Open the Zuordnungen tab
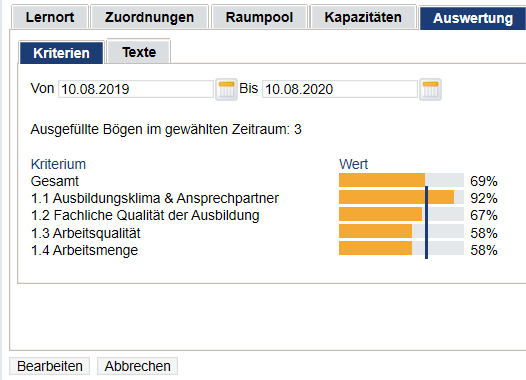526x380 pixels. 149,17
